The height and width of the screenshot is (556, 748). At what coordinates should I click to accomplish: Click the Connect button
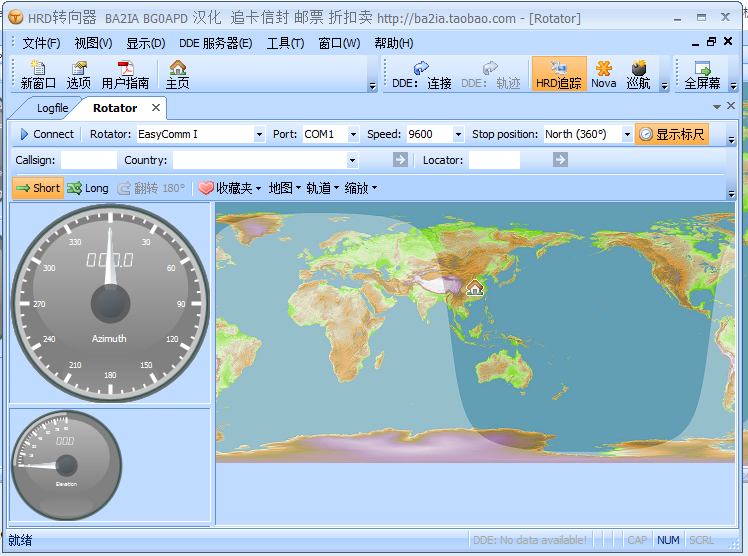(45, 134)
